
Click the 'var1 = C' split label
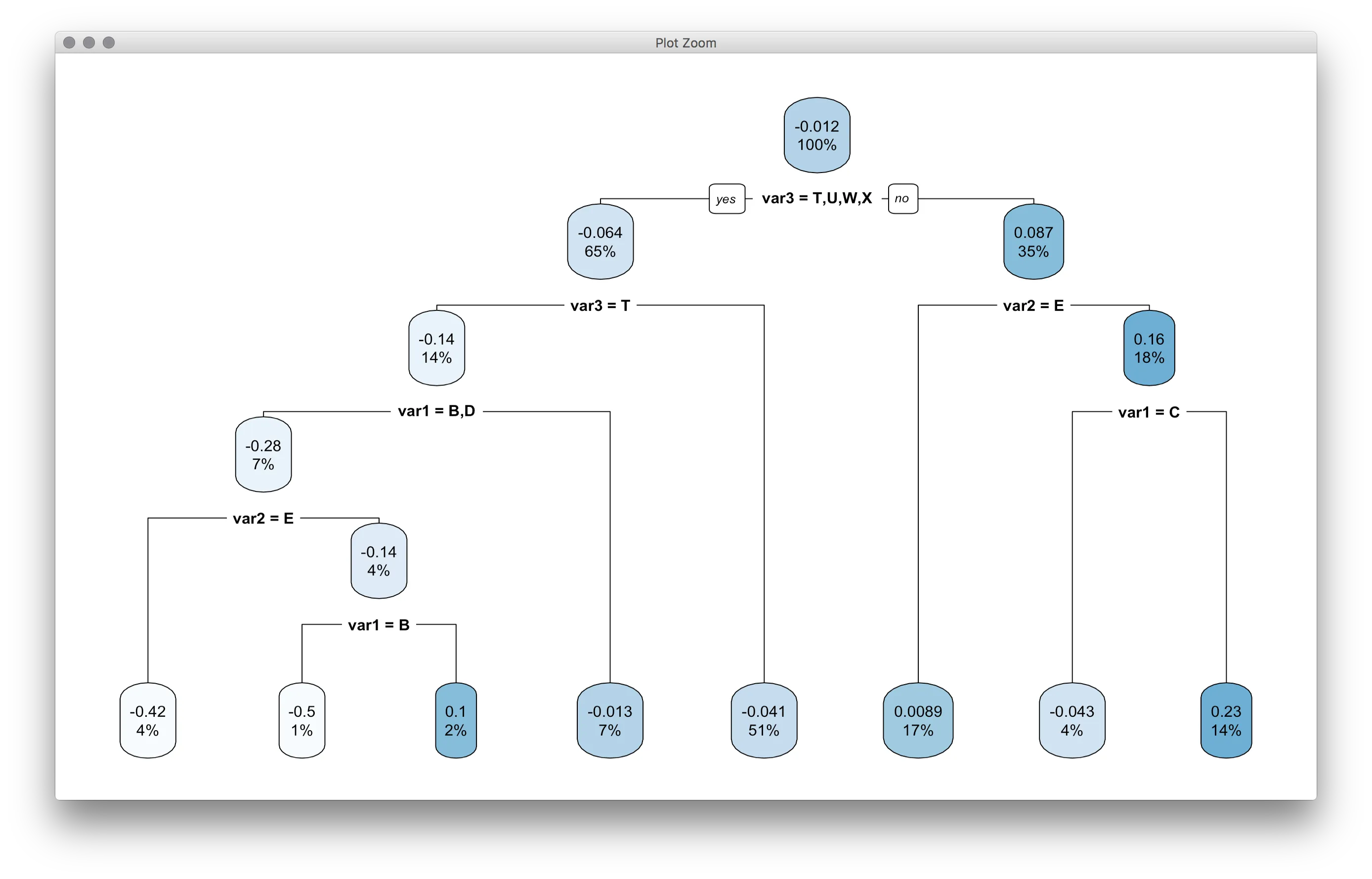1149,412
